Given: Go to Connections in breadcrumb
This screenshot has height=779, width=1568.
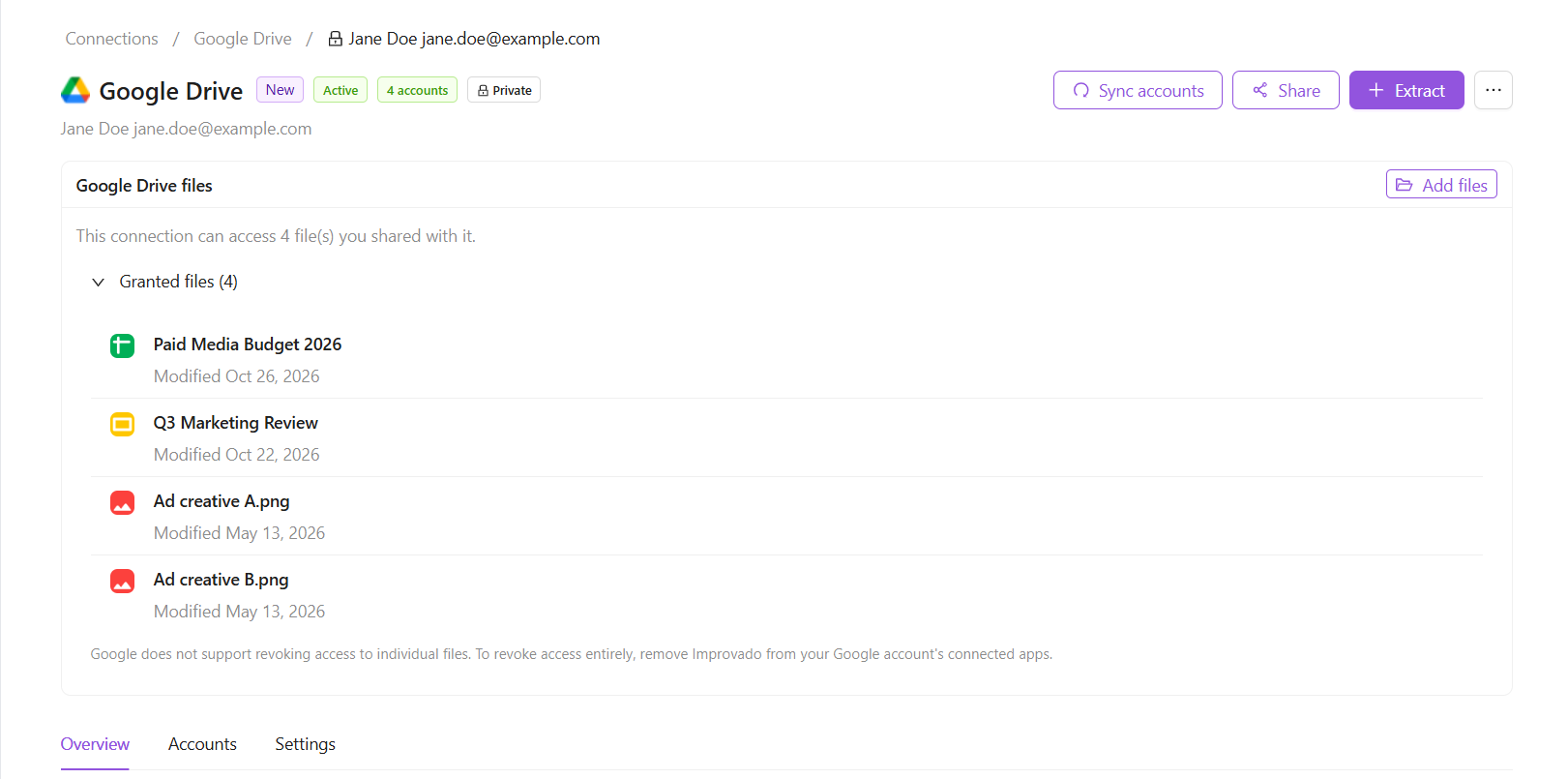Looking at the screenshot, I should 111,39.
